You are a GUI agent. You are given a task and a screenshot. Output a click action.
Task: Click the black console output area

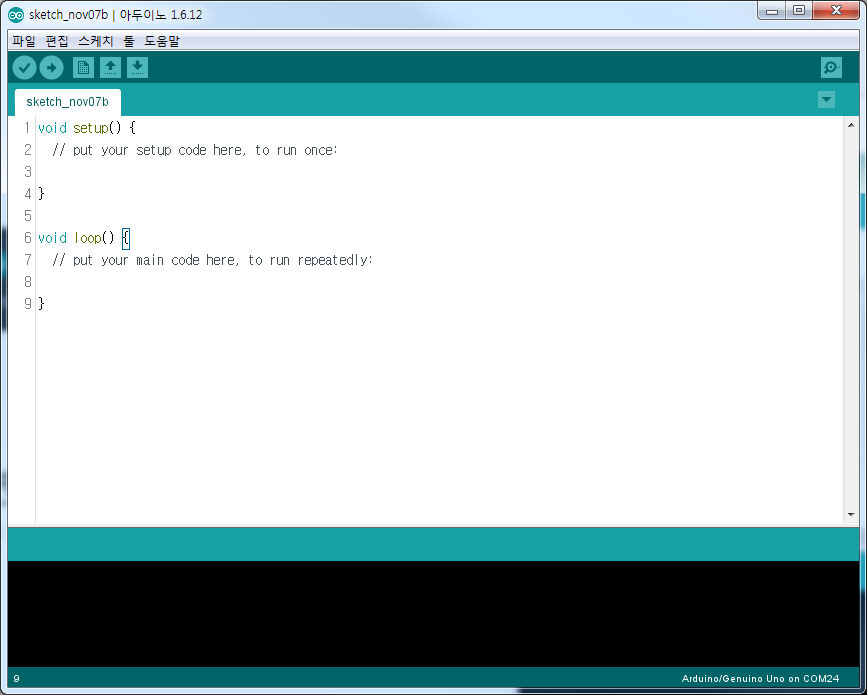[x=433, y=612]
